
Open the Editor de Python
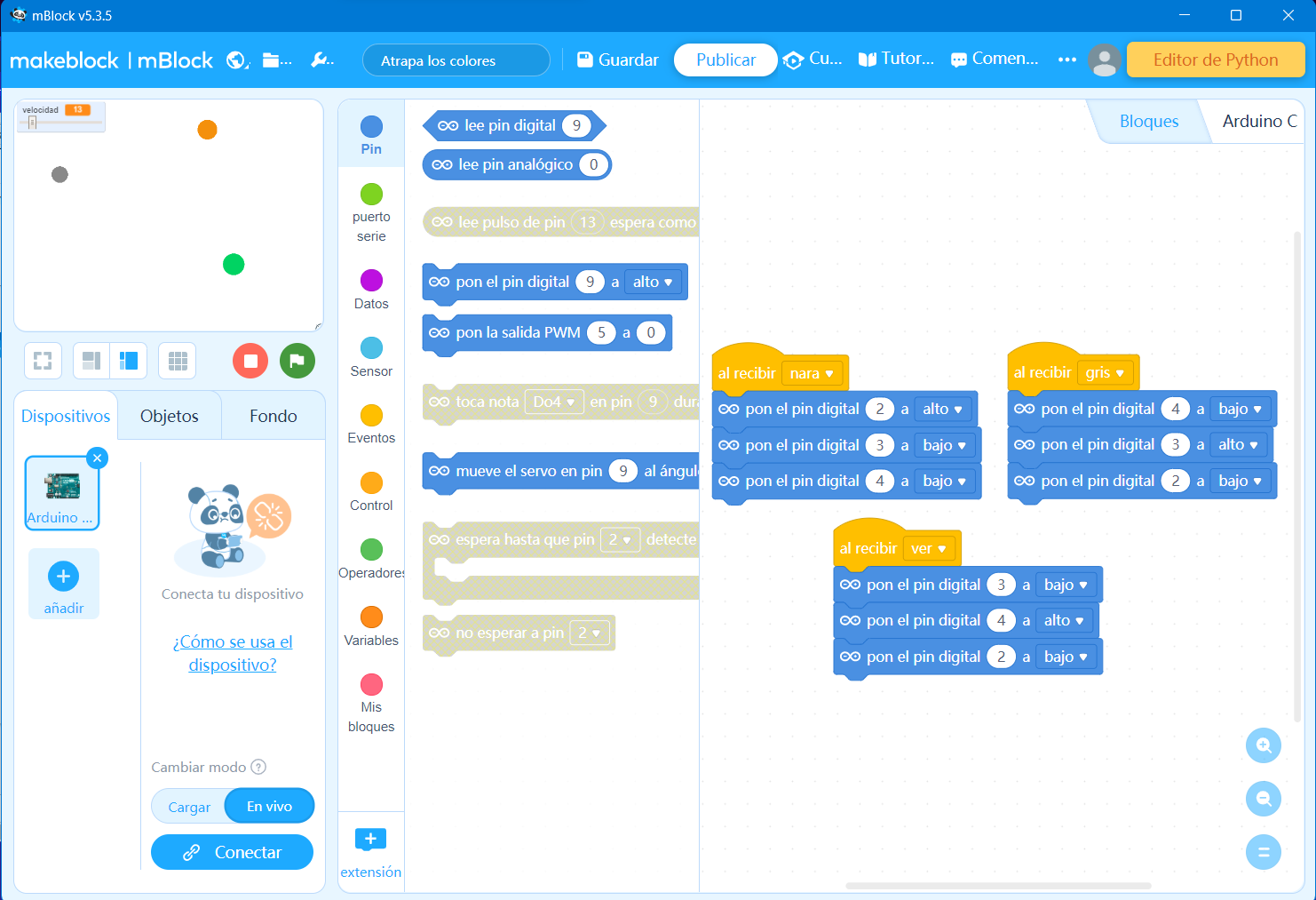coord(1216,60)
